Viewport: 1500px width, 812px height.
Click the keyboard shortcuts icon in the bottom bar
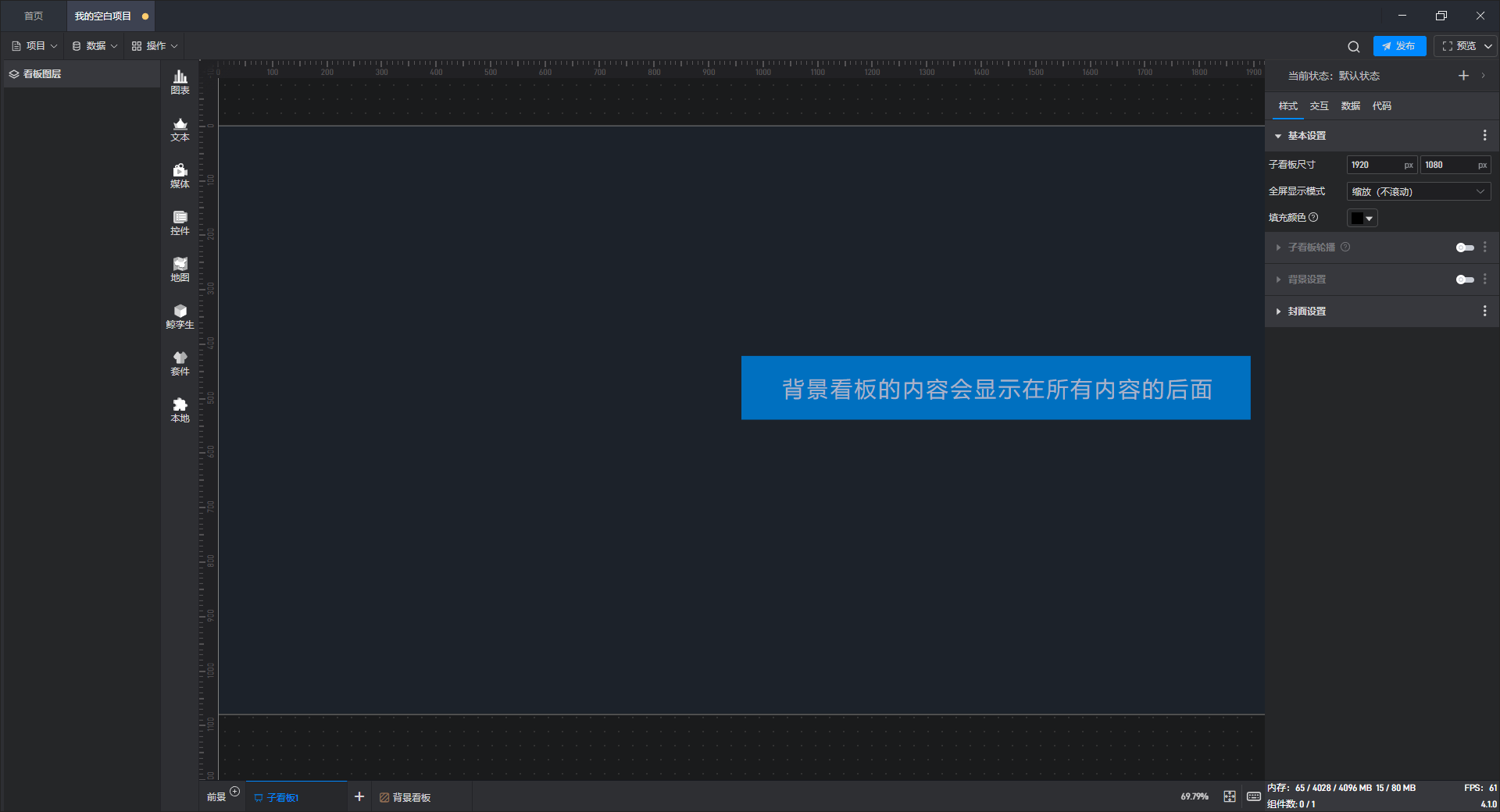click(1253, 796)
